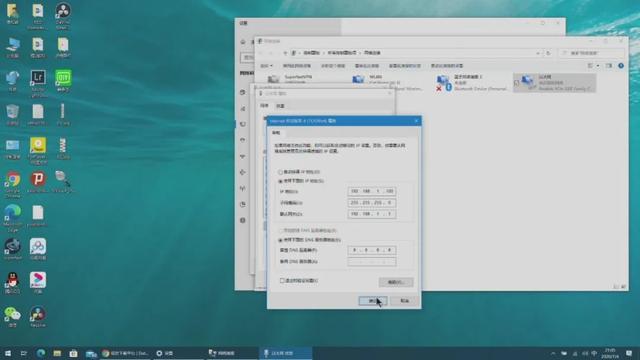Click the Network Connections search box
The height and width of the screenshot is (360, 640).
pos(591,53)
